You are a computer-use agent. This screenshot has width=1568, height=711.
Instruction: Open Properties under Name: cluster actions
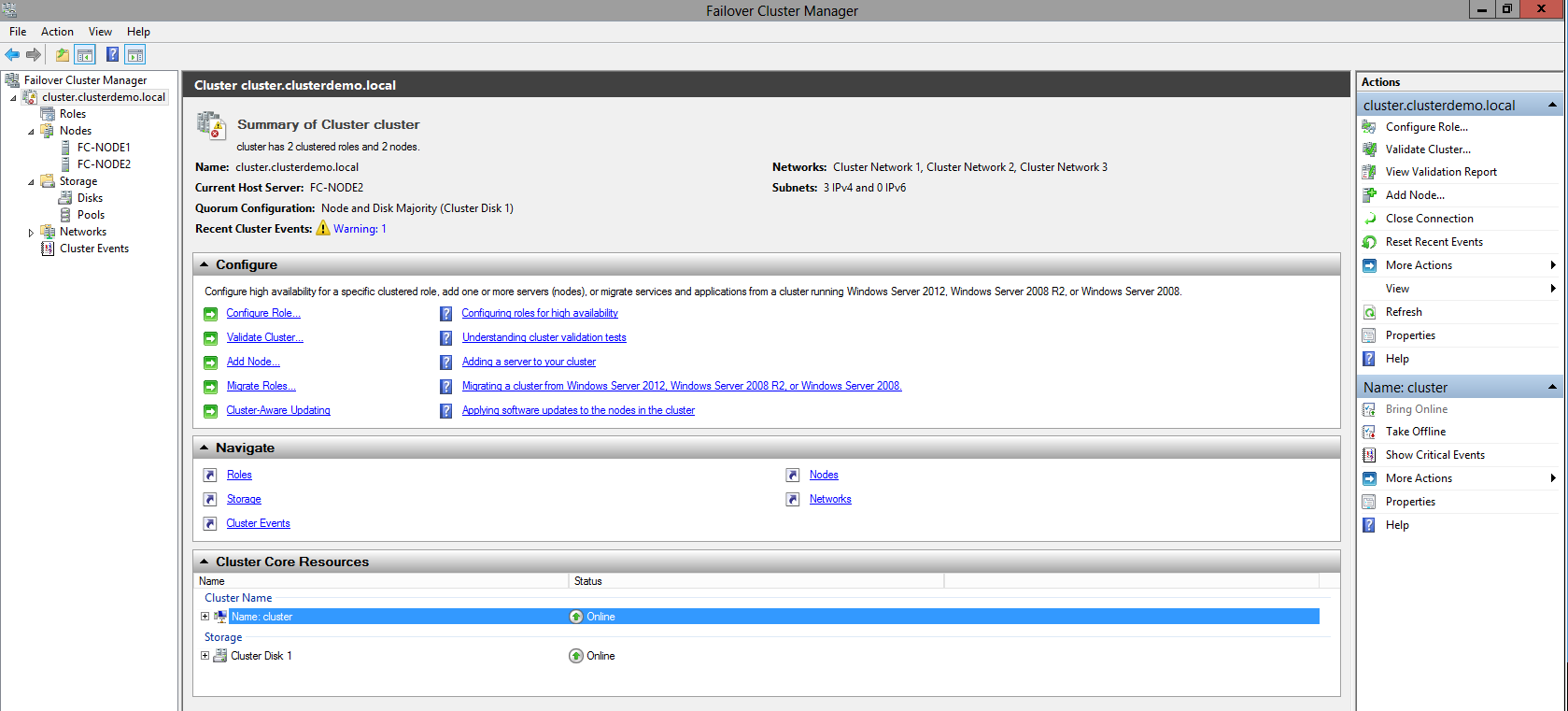click(x=1410, y=502)
